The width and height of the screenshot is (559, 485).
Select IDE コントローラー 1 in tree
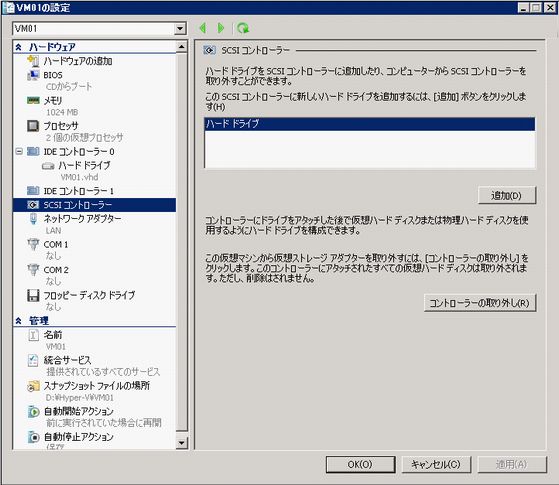click(78, 191)
